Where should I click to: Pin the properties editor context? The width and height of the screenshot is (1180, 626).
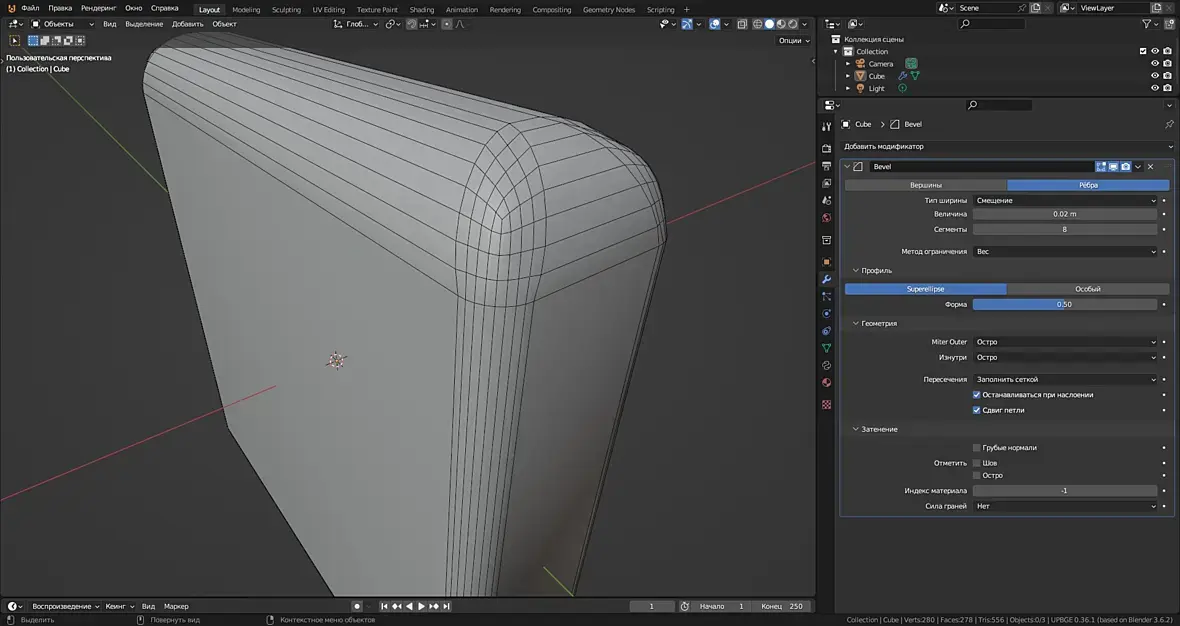tap(1169, 125)
